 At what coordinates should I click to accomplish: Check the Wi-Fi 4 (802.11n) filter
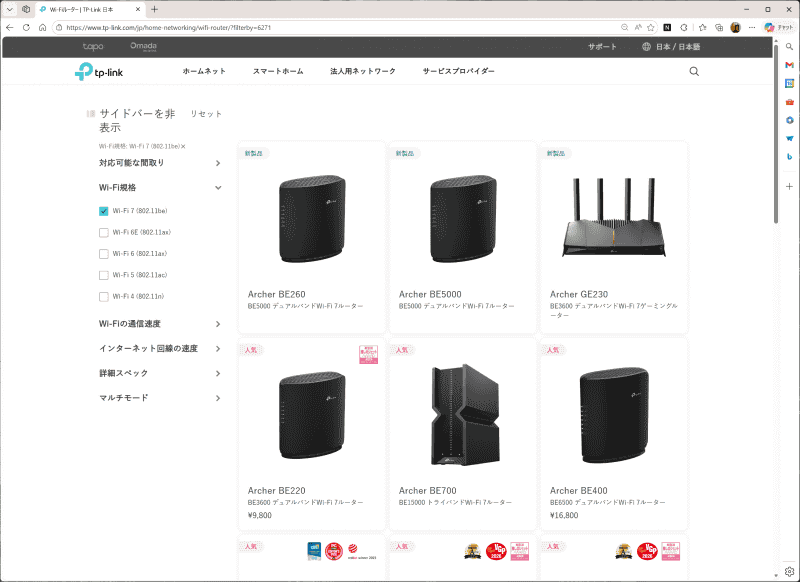click(x=103, y=296)
